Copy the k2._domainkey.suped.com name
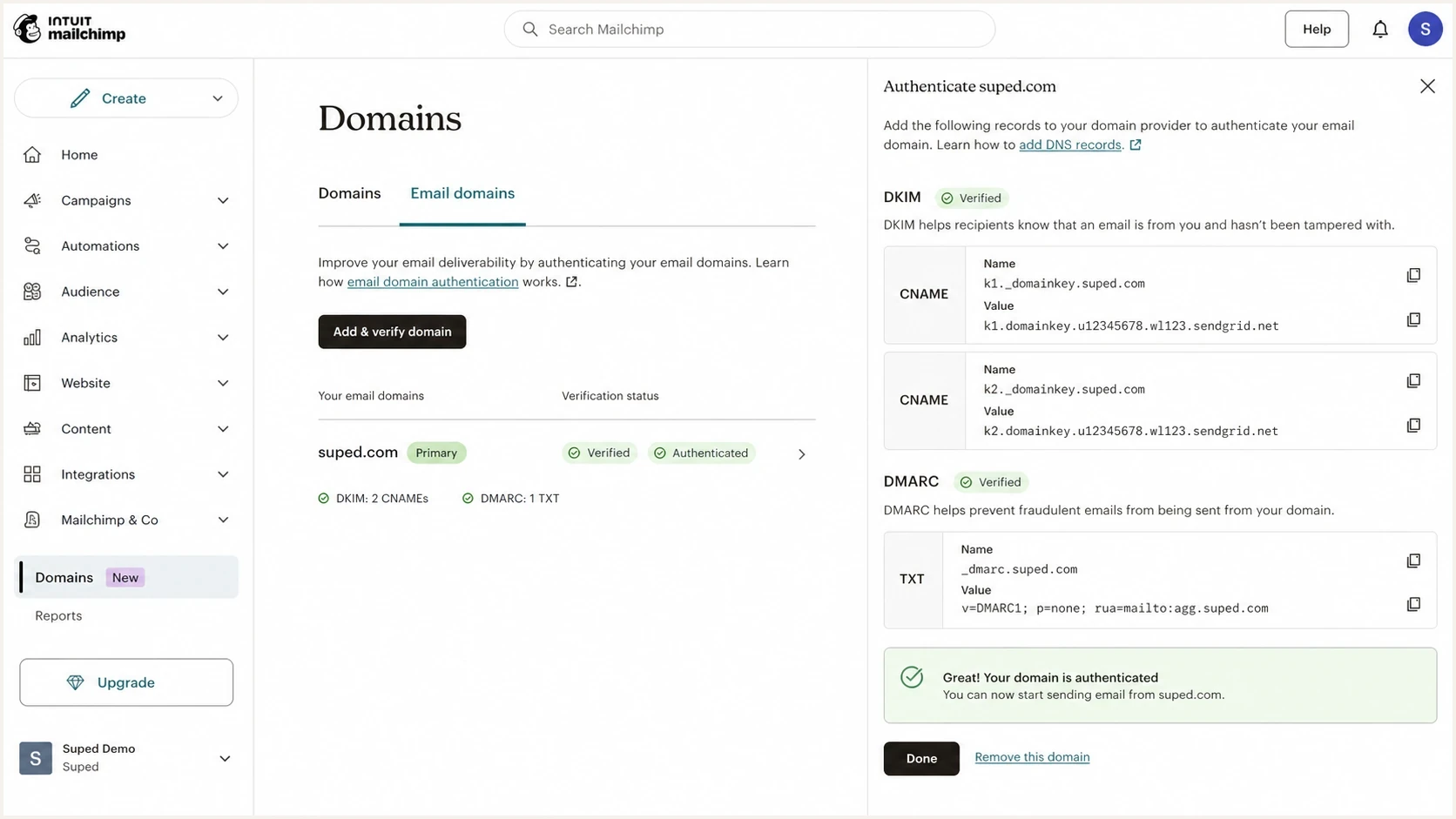The image size is (1456, 819). tap(1413, 380)
